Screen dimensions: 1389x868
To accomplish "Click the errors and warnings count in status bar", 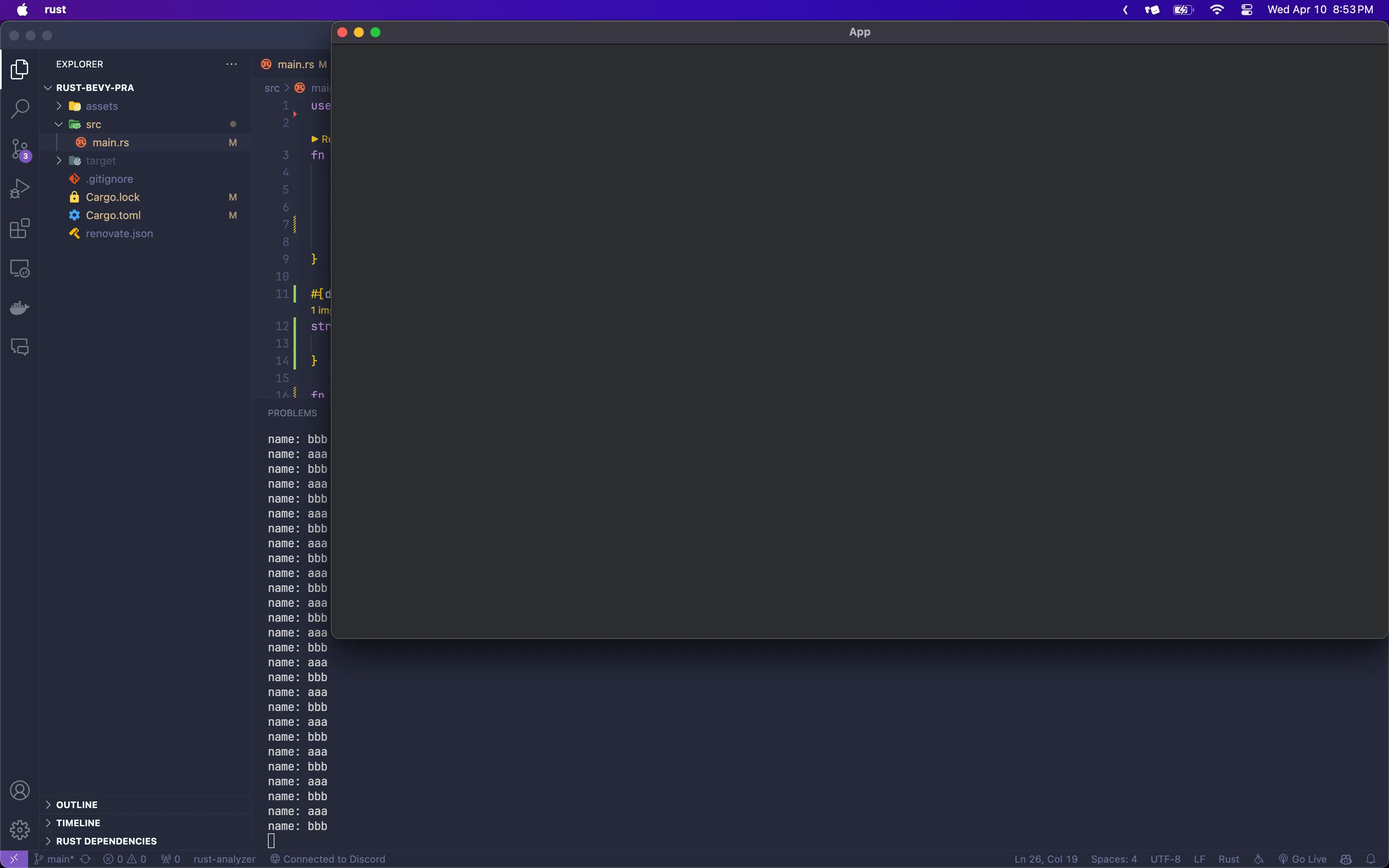I will 124,859.
